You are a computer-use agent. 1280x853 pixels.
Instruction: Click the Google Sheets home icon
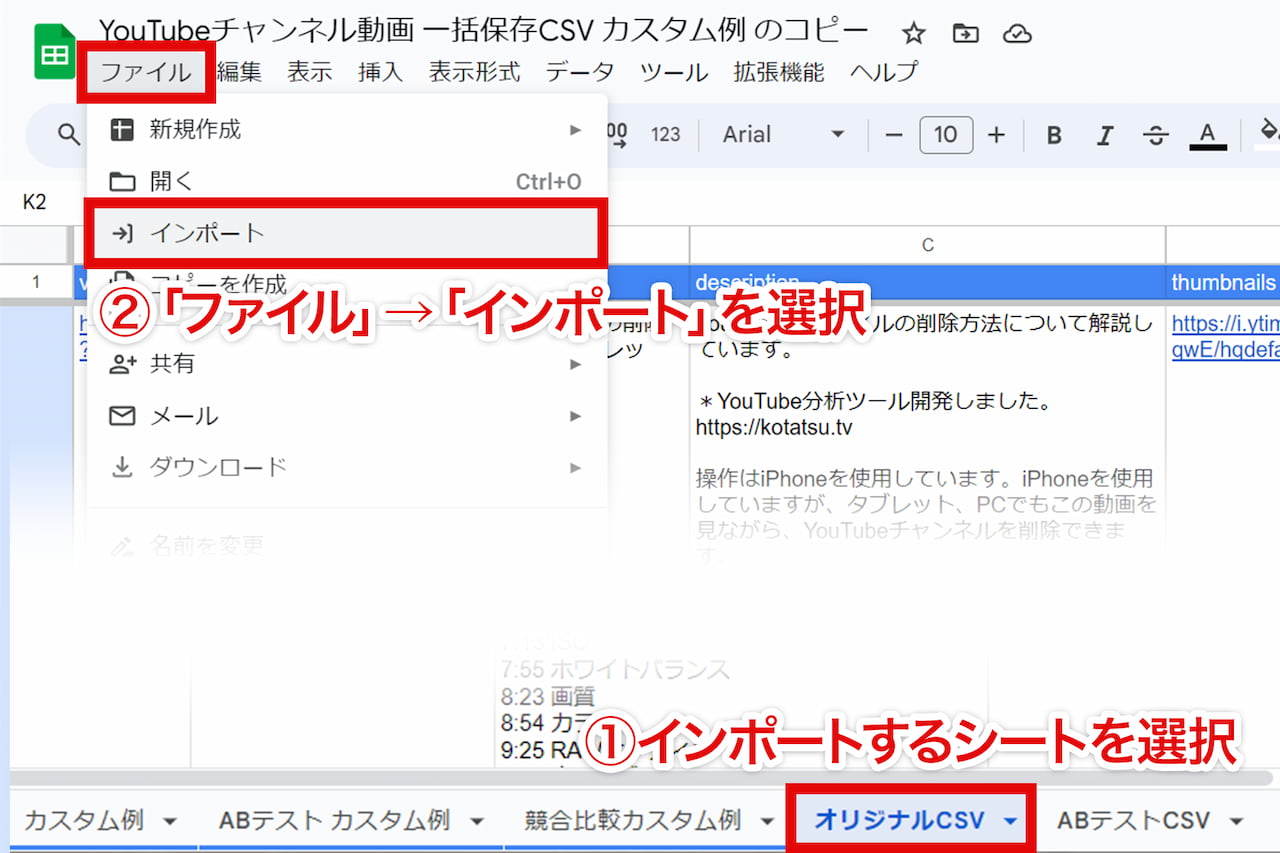(55, 52)
